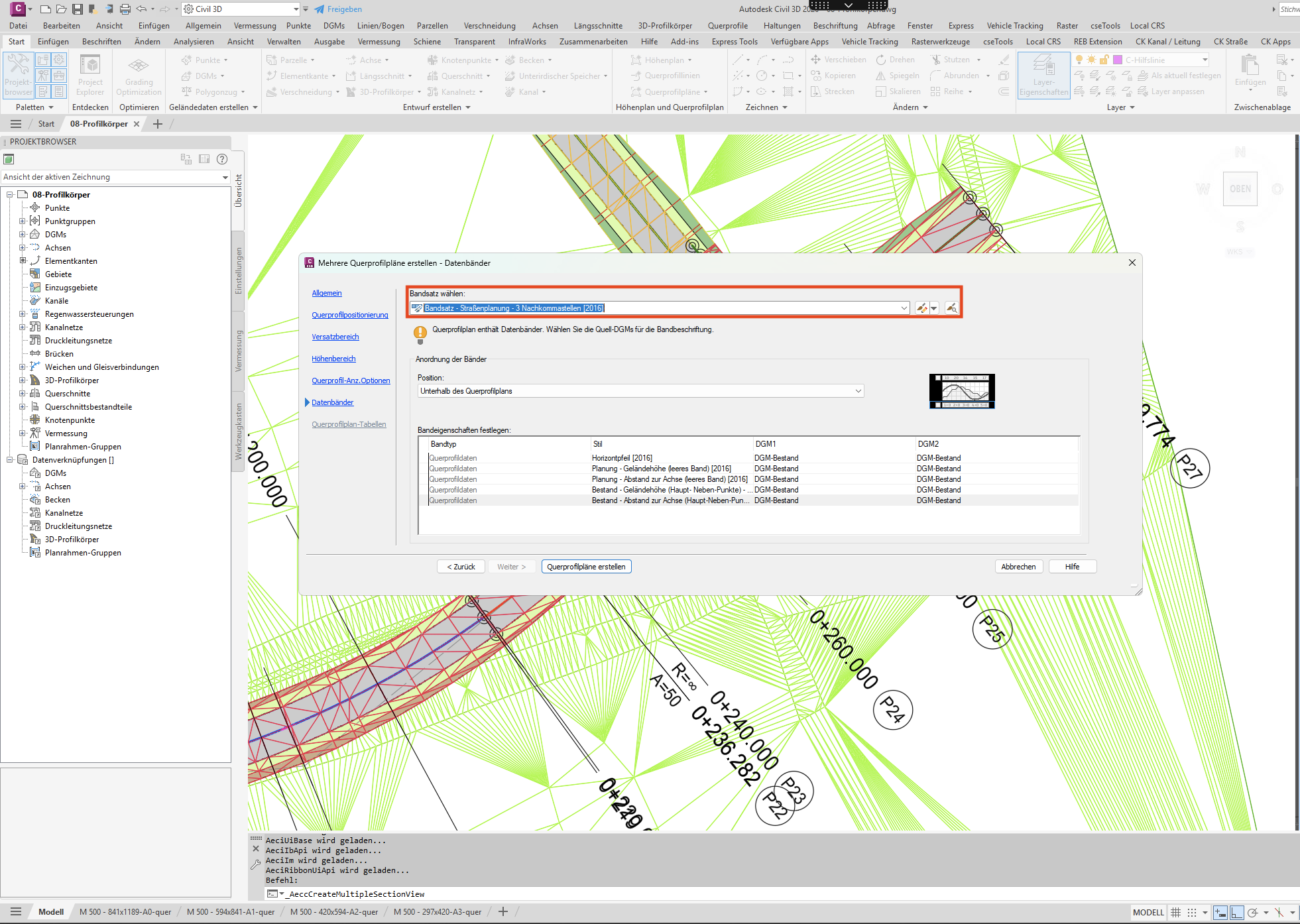Click the wrench icon in the command line

(256, 864)
